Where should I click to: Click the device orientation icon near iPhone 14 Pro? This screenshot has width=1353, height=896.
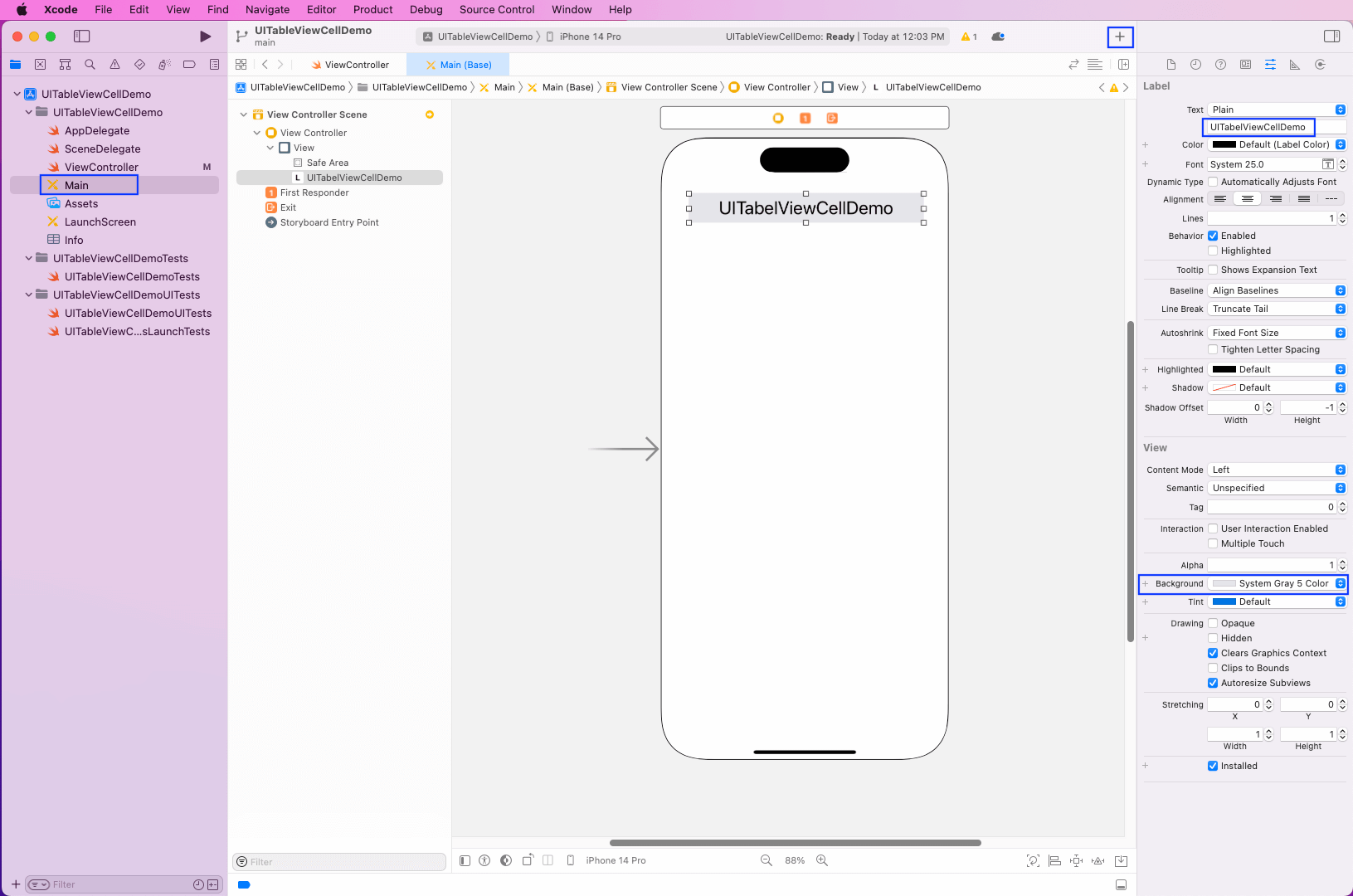[528, 860]
